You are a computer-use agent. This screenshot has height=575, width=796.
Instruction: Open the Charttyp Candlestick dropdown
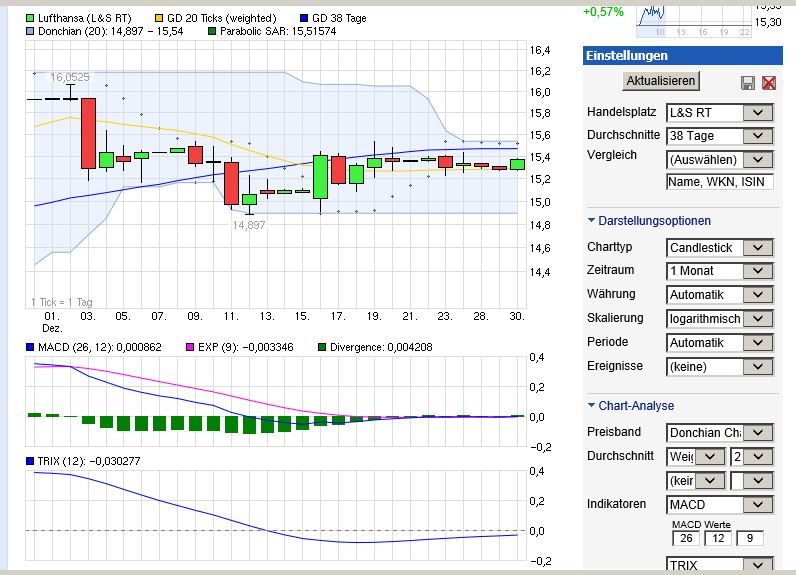click(x=719, y=248)
